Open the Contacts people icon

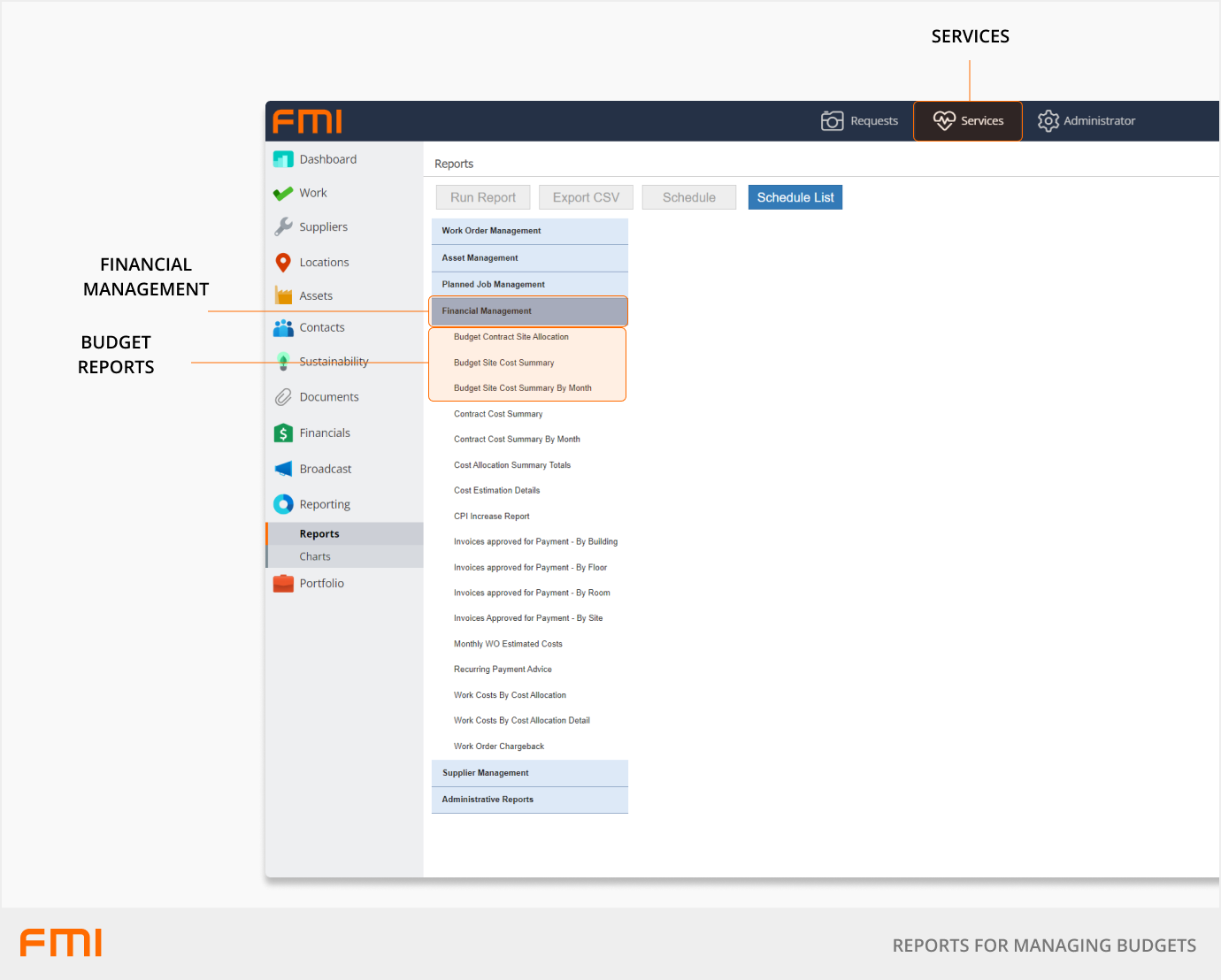283,328
